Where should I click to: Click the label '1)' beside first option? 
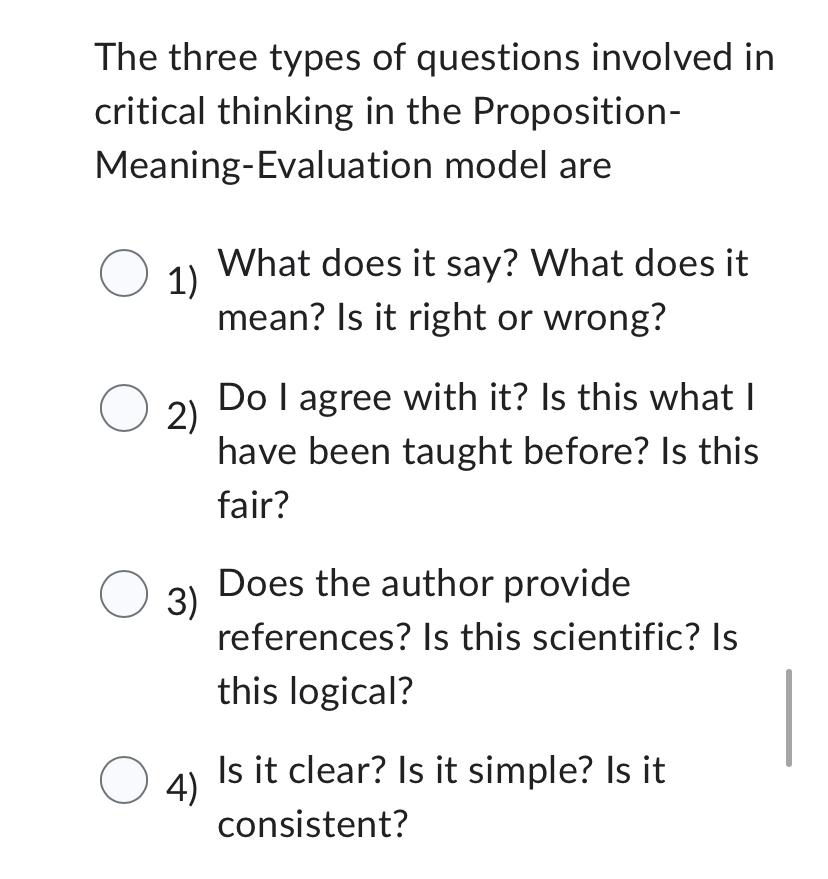[x=181, y=281]
